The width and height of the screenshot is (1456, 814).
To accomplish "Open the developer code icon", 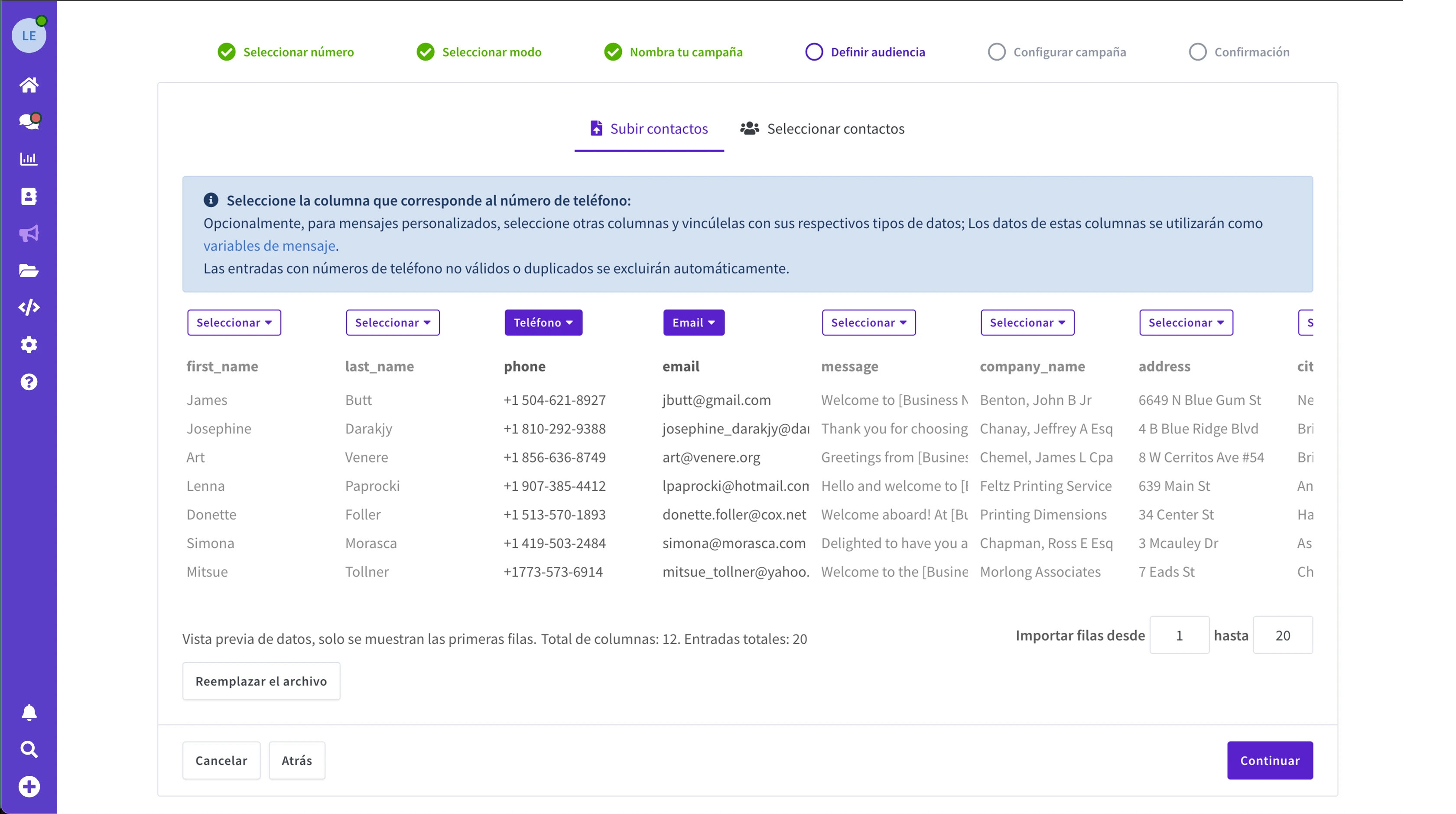I will click(x=29, y=307).
